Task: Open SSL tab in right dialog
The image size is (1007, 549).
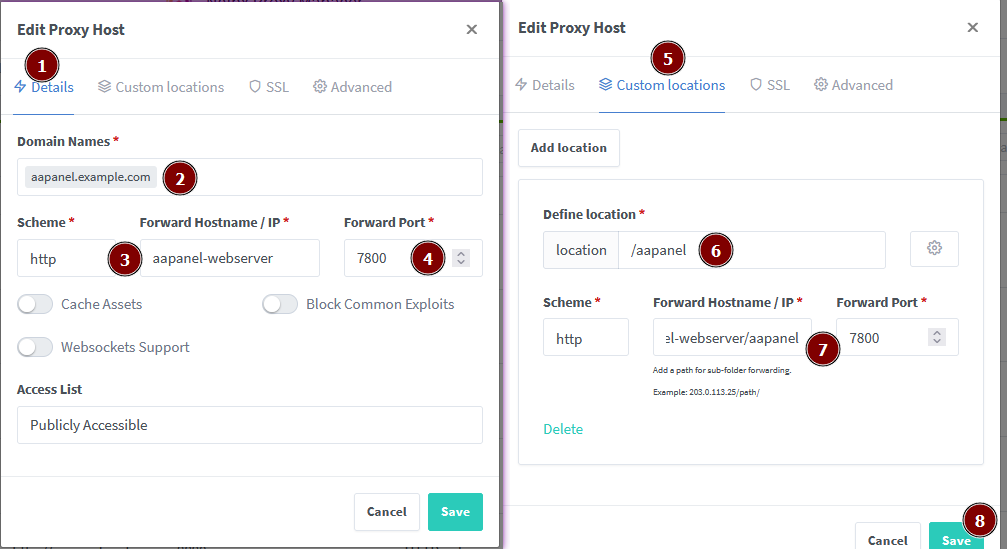Action: pyautogui.click(x=770, y=85)
